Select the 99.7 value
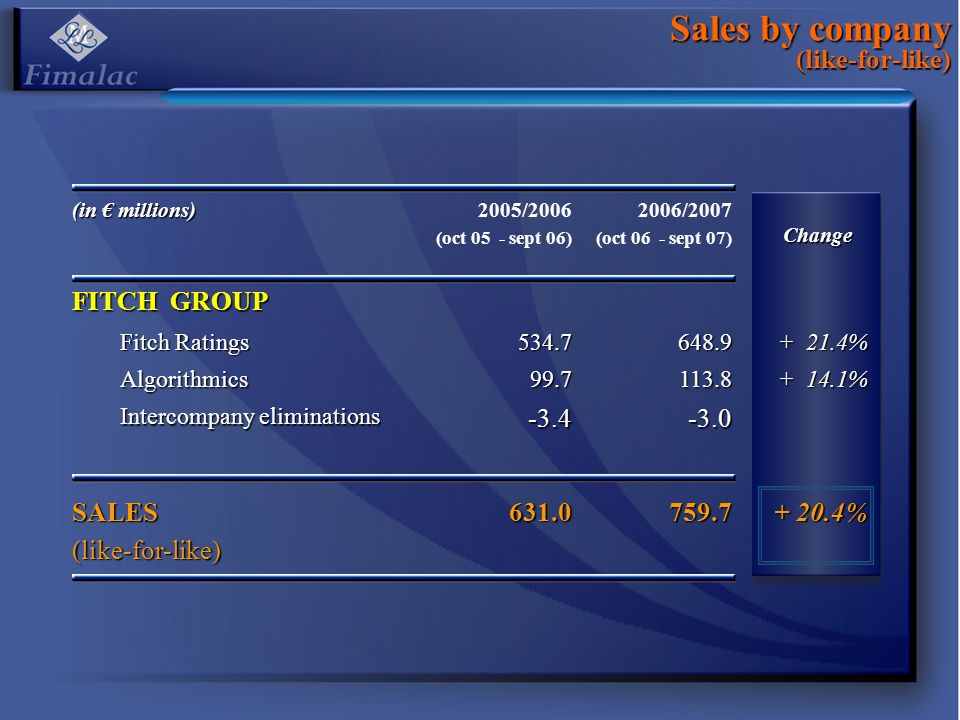This screenshot has height=720, width=960. coord(551,380)
